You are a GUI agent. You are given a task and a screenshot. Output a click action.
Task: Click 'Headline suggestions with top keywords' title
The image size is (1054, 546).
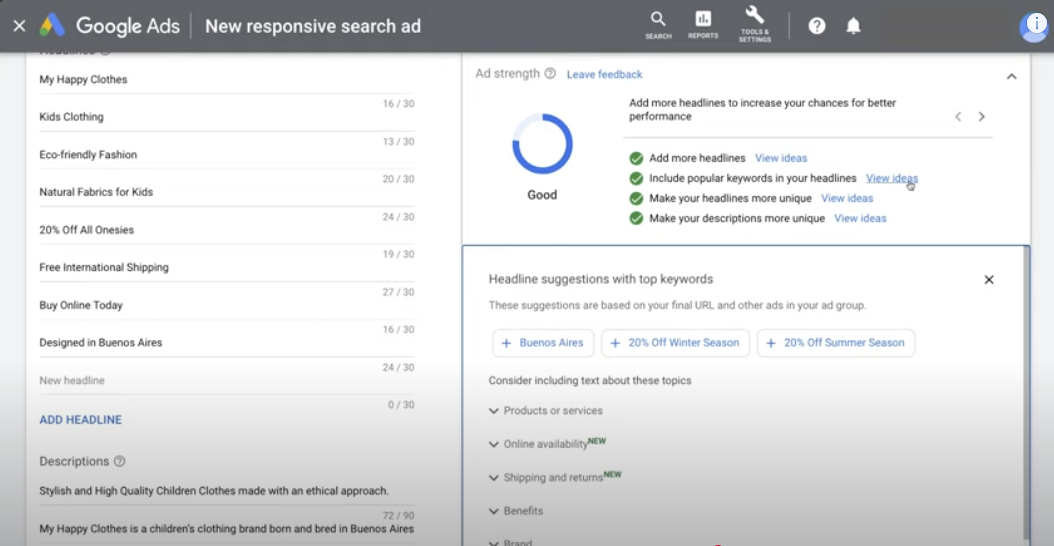point(600,279)
